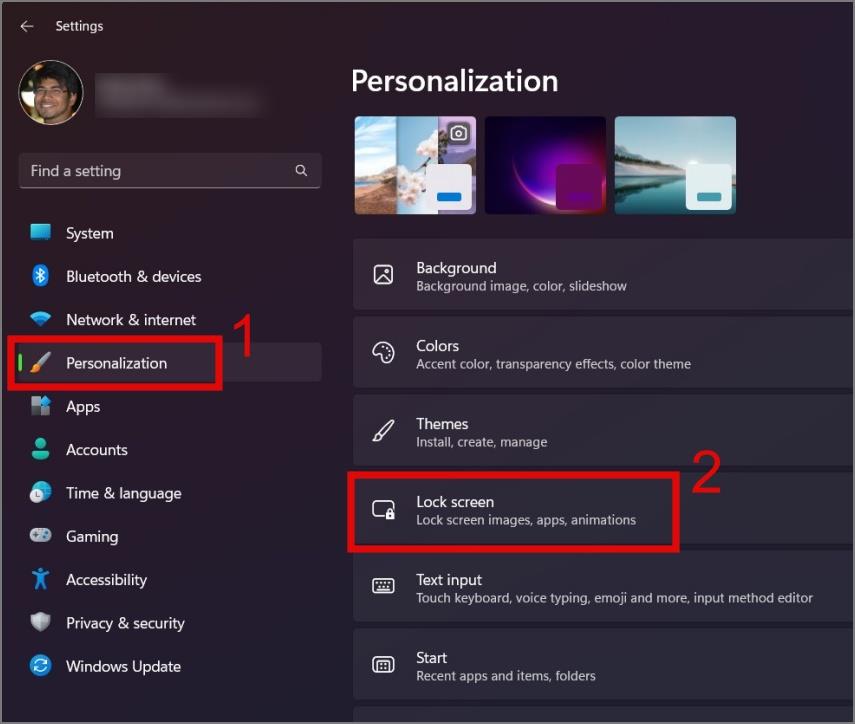Click Background image, color, slideshow description
This screenshot has height=724, width=855.
(521, 286)
